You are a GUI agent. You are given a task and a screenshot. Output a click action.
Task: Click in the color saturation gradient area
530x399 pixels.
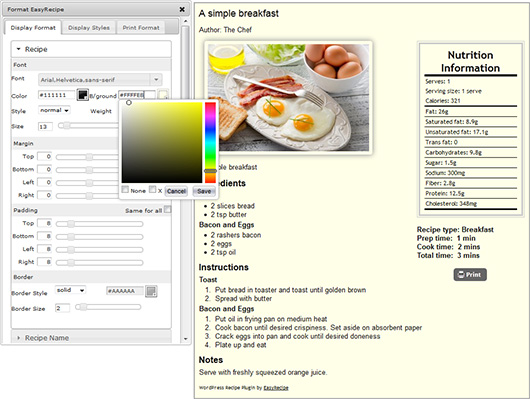coord(162,143)
